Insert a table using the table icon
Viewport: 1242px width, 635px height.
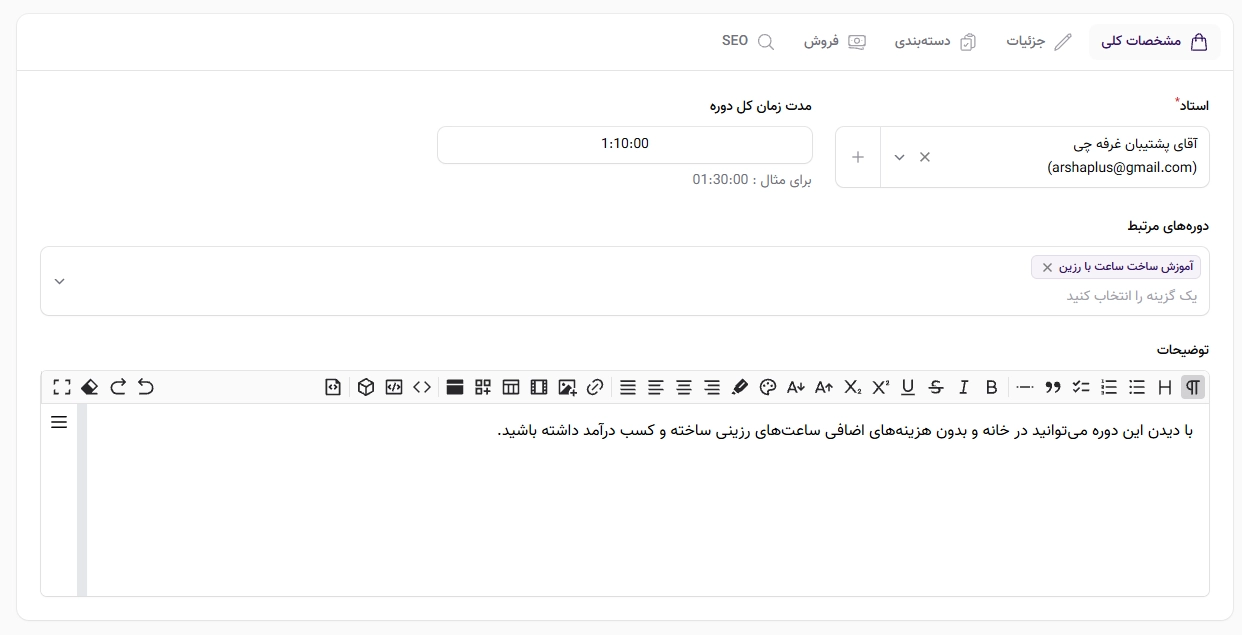tap(511, 387)
